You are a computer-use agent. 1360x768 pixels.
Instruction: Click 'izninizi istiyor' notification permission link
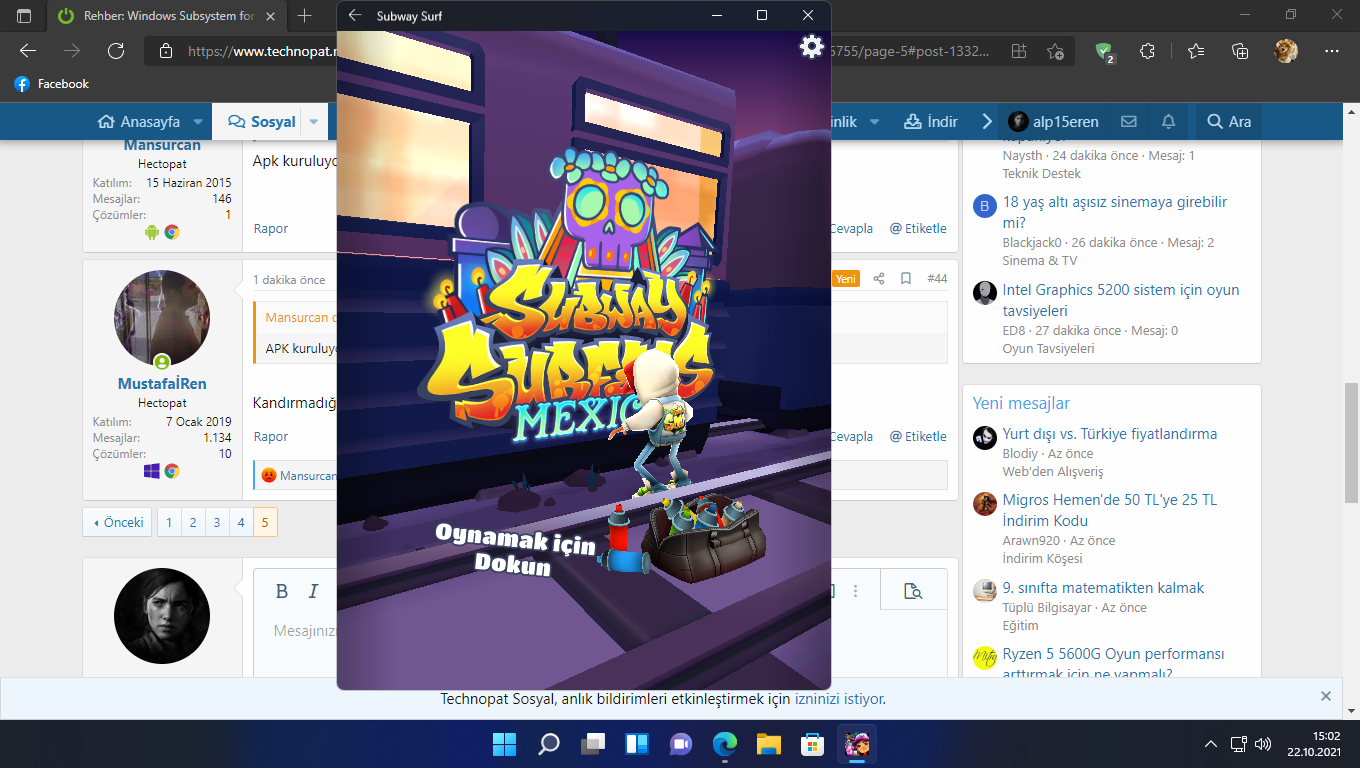(x=839, y=699)
